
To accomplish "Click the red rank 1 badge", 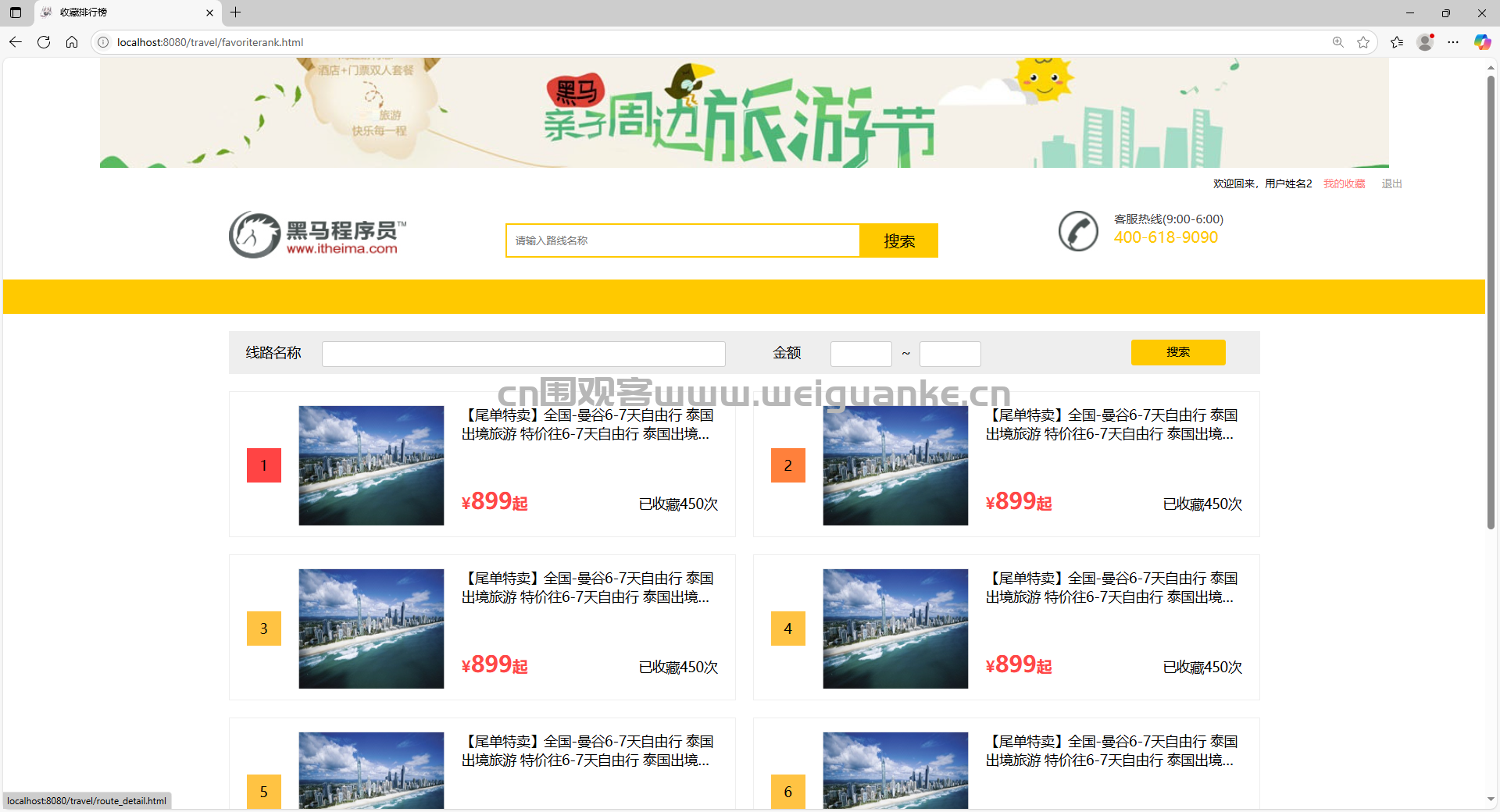I will click(x=264, y=465).
